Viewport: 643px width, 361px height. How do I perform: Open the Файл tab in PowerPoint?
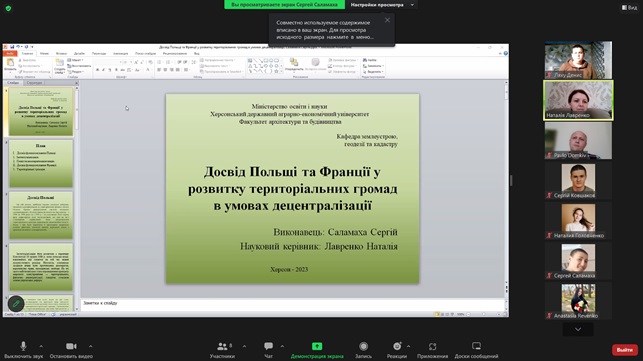pyautogui.click(x=10, y=53)
